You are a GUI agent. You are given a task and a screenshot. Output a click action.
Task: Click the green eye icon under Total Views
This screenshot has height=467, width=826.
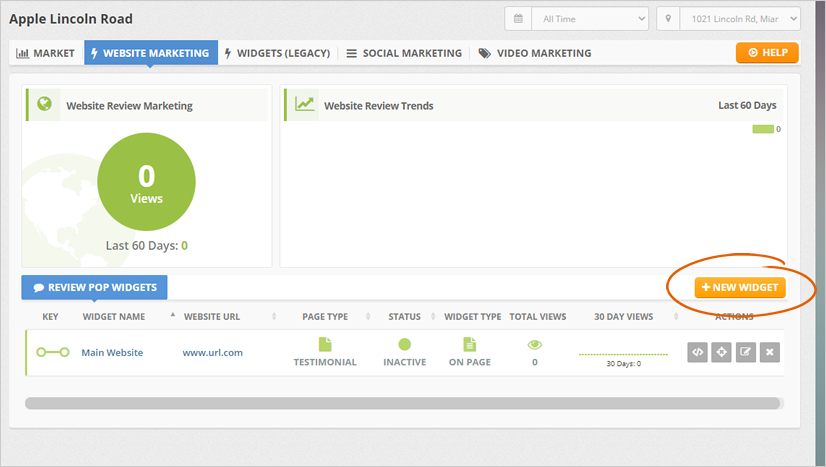point(535,345)
